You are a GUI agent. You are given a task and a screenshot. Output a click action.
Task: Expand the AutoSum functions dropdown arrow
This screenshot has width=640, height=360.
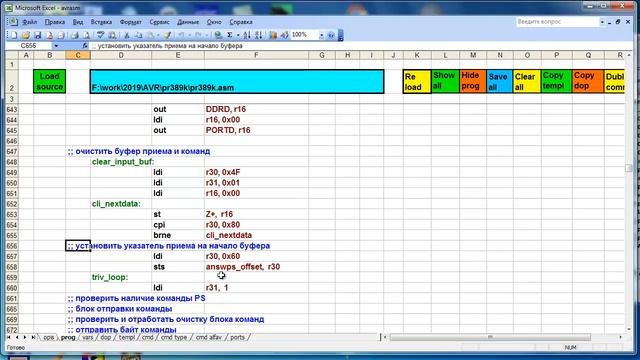pyautogui.click(x=238, y=36)
